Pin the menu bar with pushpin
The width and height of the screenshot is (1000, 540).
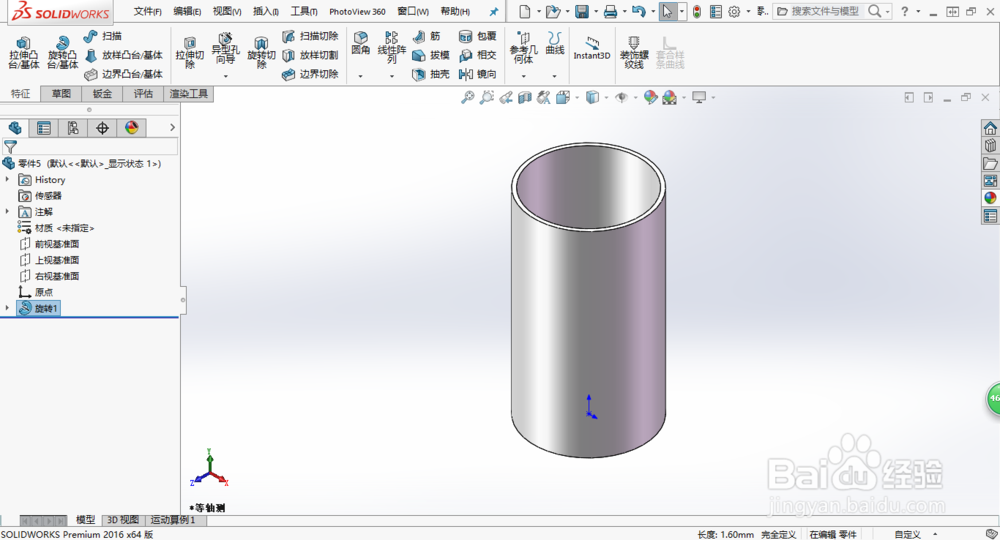(493, 11)
